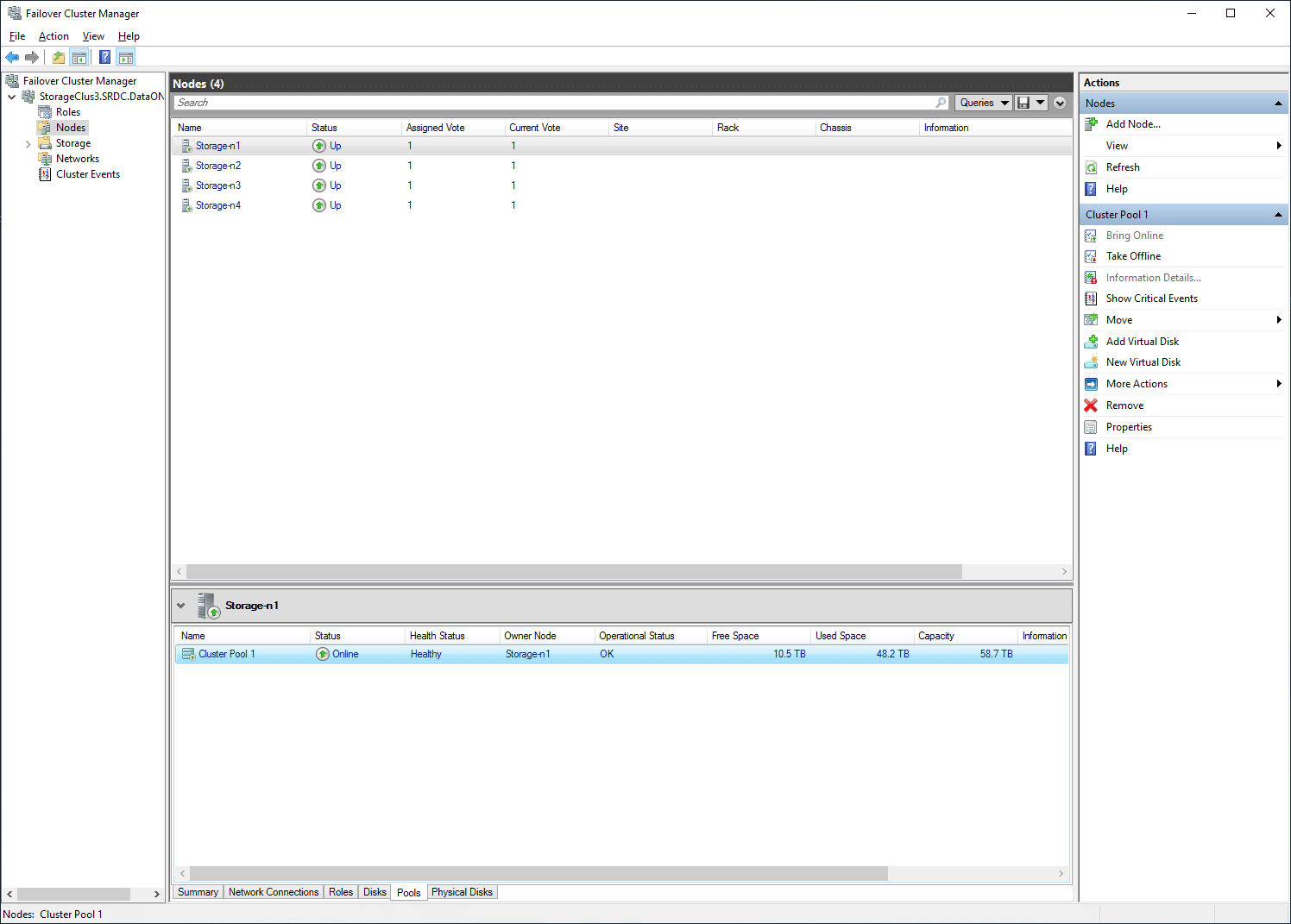Collapse the Storage-n1 details pane
Image resolution: width=1291 pixels, height=924 pixels.
click(x=181, y=606)
